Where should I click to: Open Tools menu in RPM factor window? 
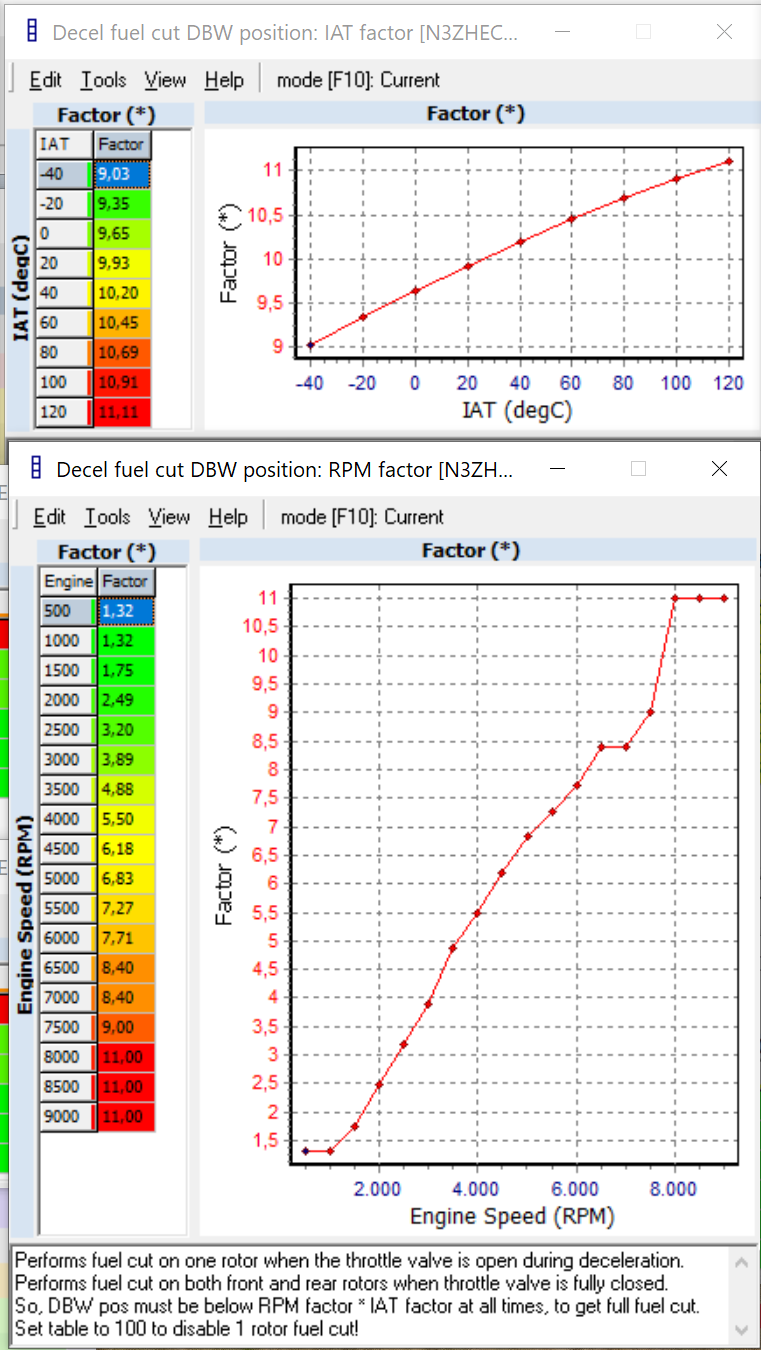tap(107, 517)
